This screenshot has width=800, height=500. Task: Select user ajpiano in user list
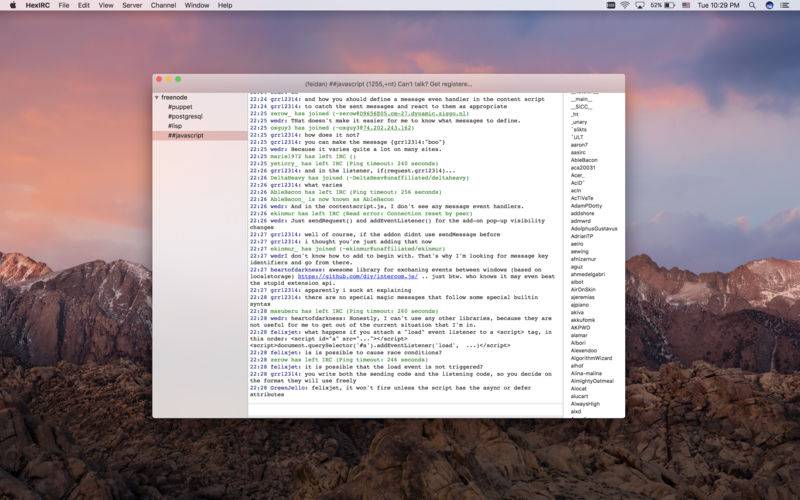[x=580, y=305]
